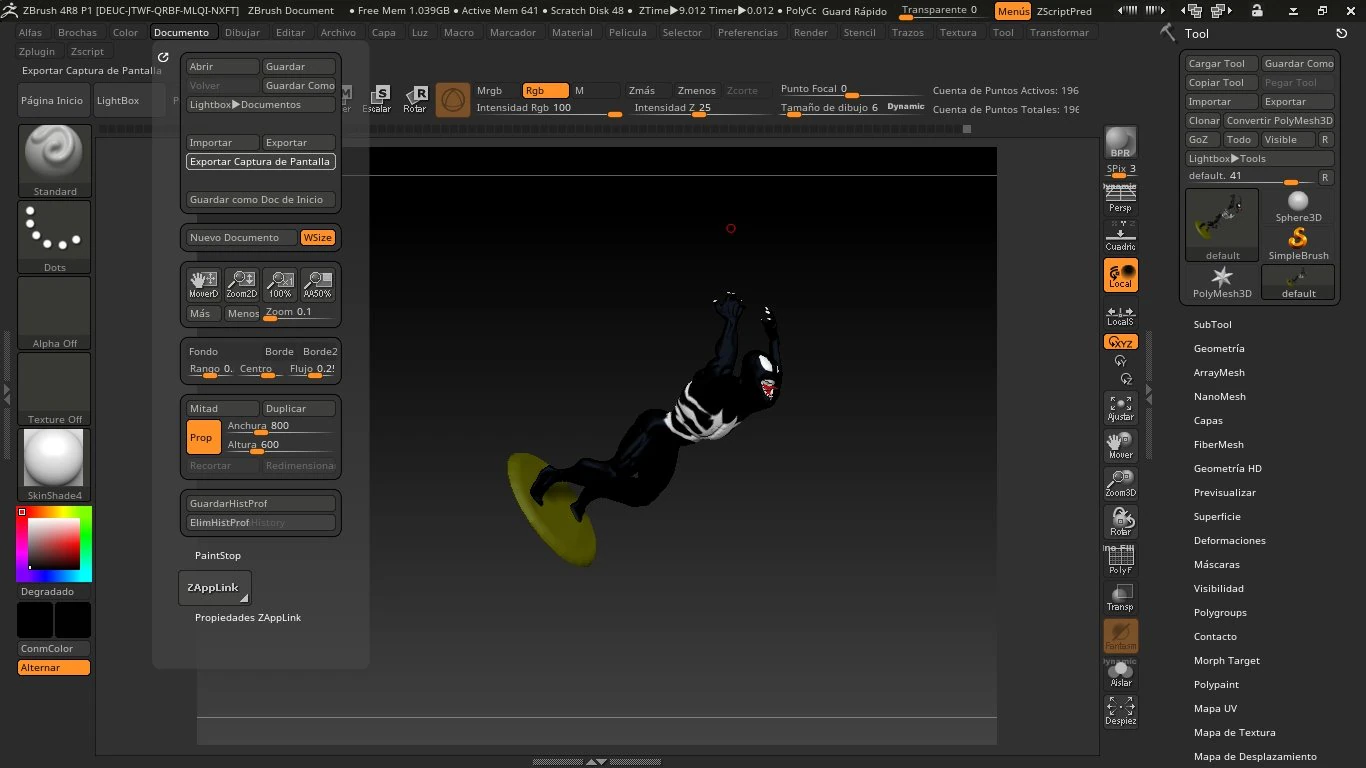Click the Ajustar frame icon
Screen dimensions: 1366x768
tap(1120, 408)
